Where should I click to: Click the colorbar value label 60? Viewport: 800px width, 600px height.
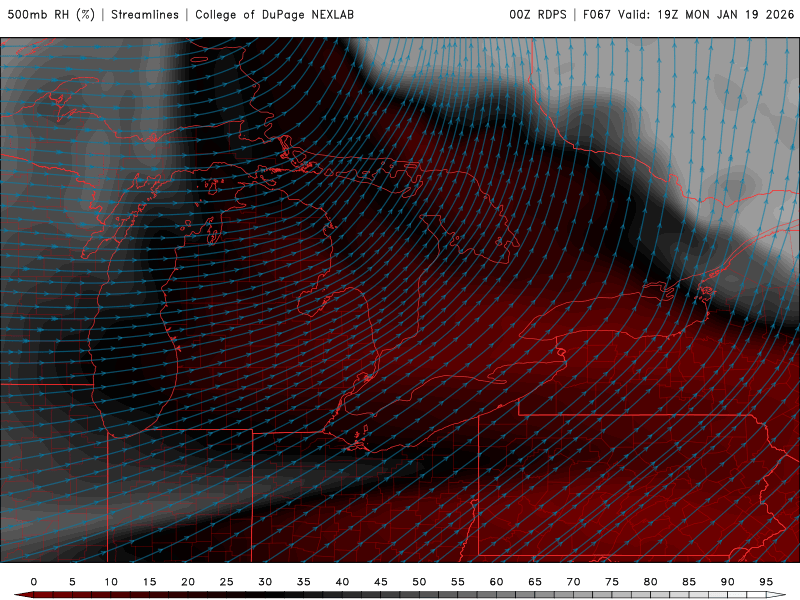[x=496, y=582]
